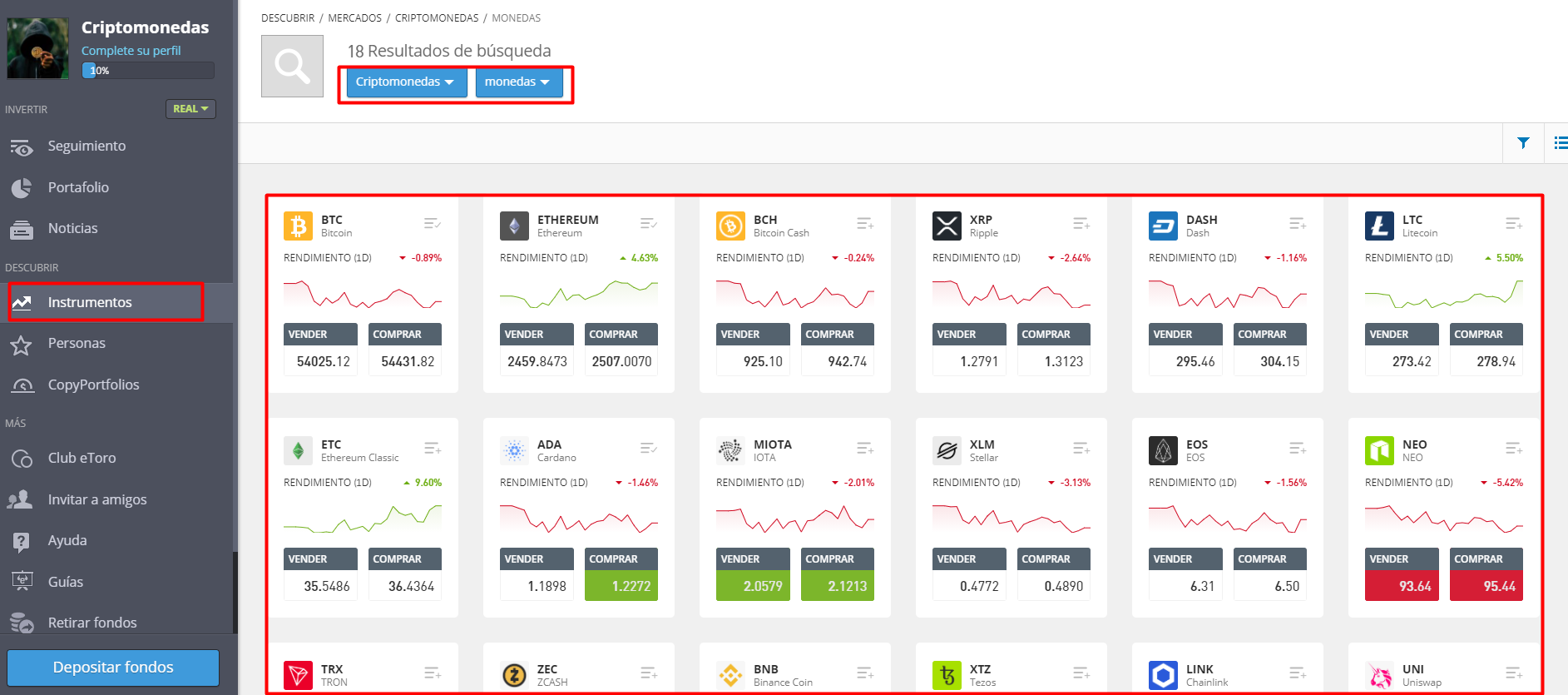1568x695 pixels.
Task: Open the Litecoin LTC logo
Action: [x=1379, y=226]
